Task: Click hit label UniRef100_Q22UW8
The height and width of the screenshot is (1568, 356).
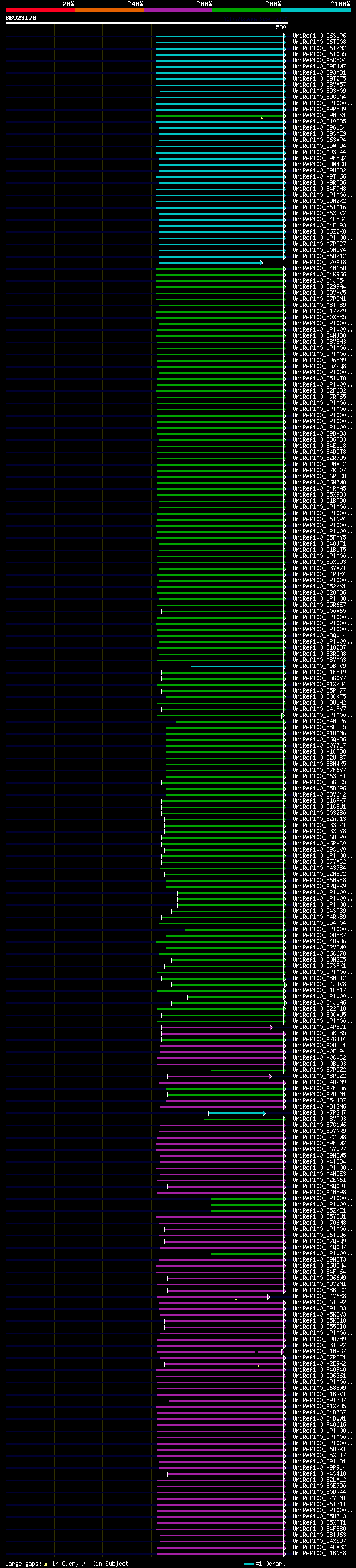Action: (319, 1137)
